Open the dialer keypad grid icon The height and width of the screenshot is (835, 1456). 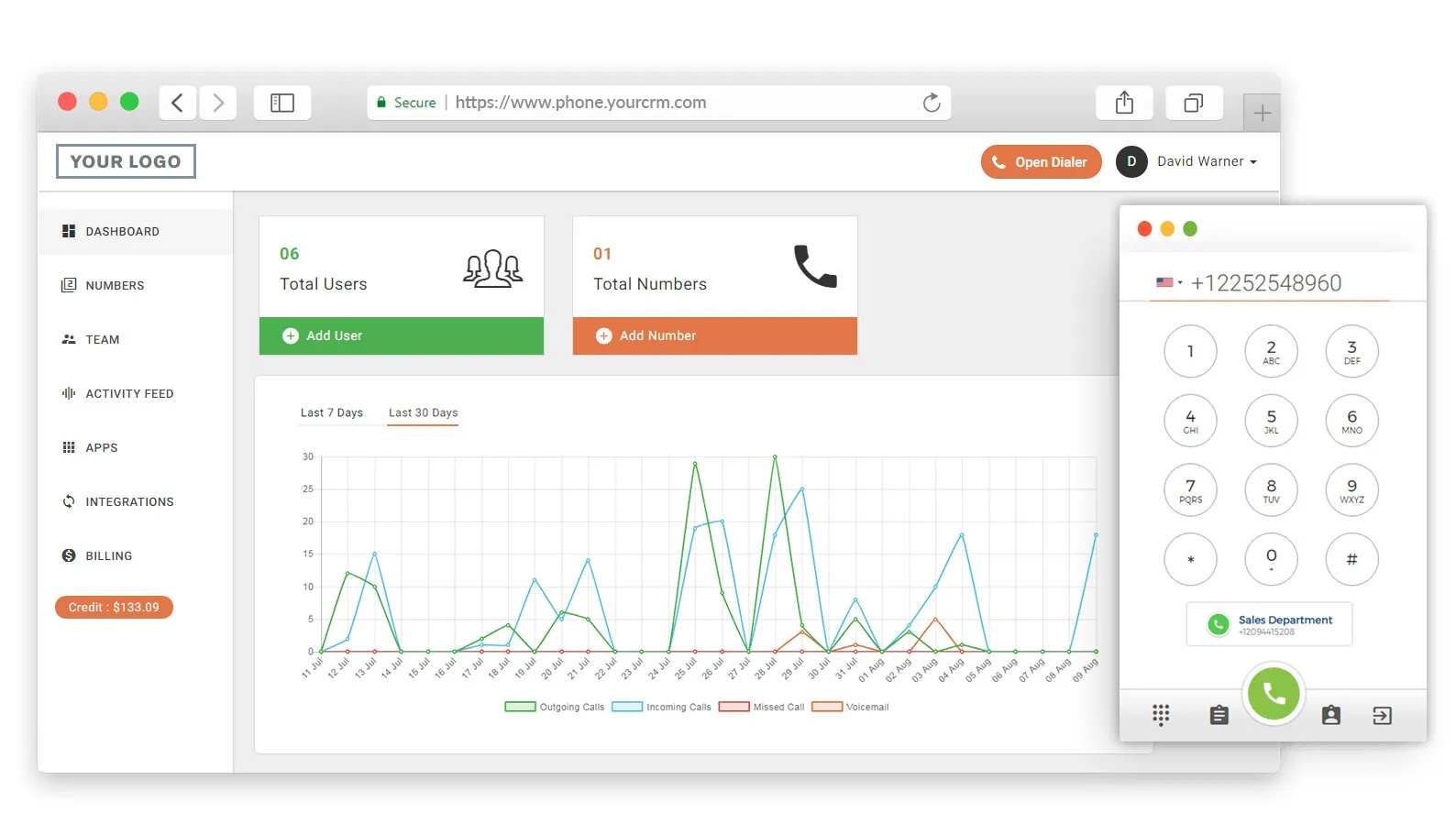[1161, 715]
